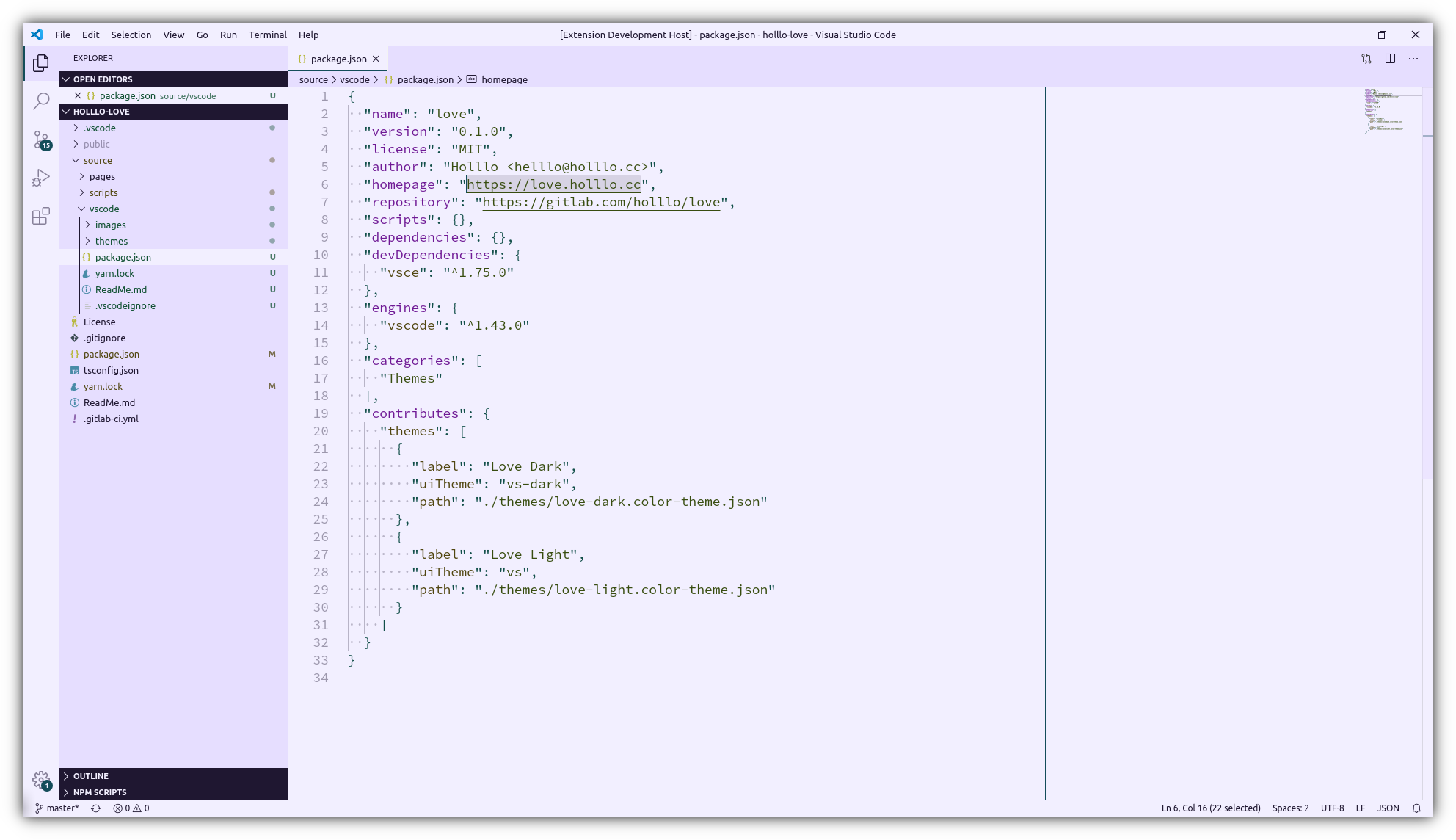Open the Search view in activity bar
This screenshot has height=840, width=1456.
coord(41,101)
